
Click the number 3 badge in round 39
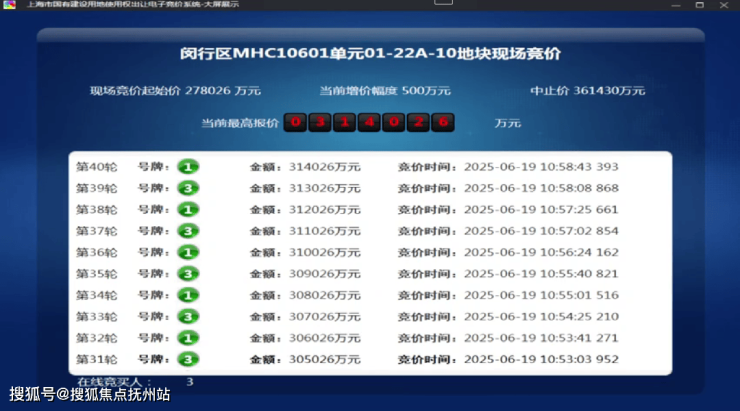[189, 188]
